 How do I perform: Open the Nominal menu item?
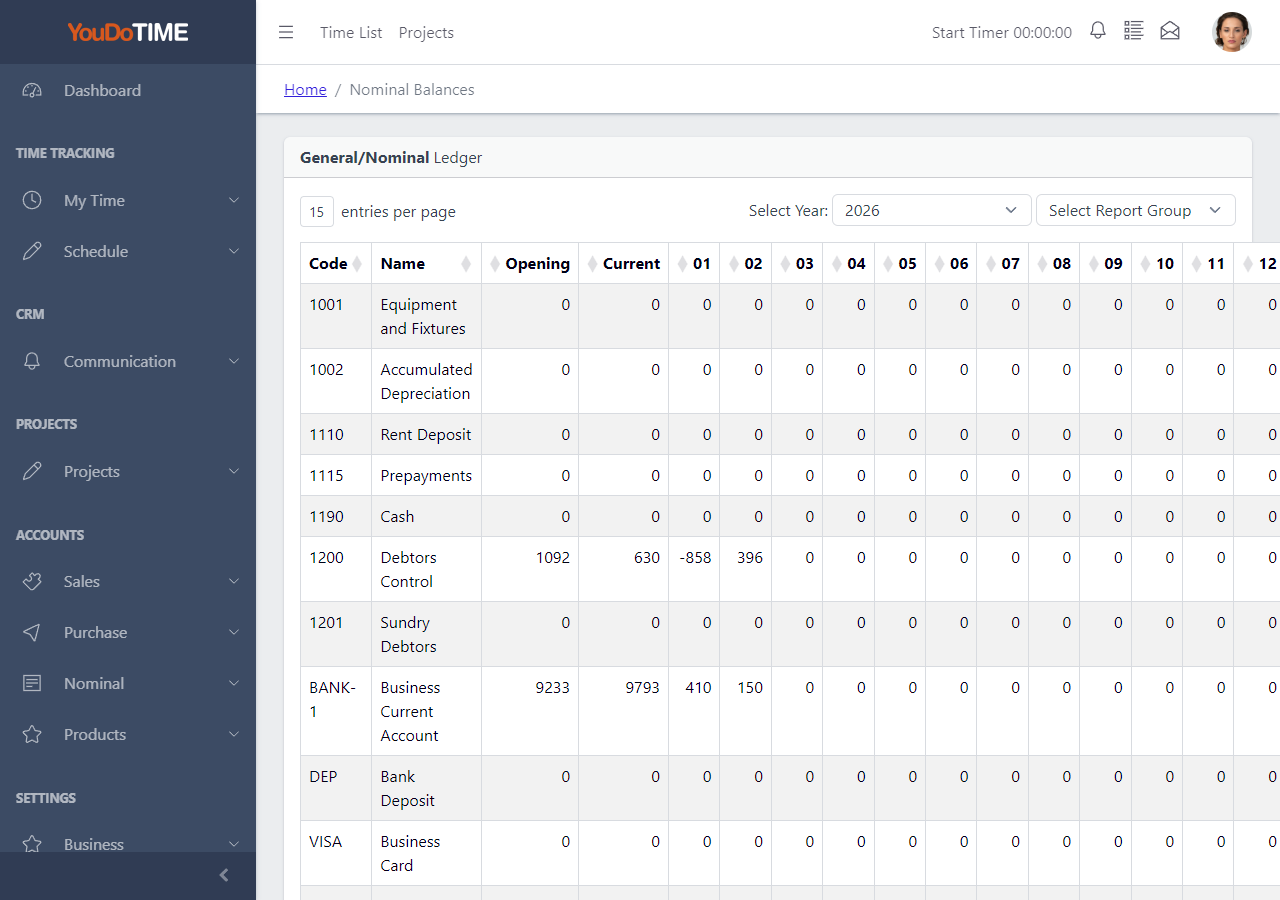[x=128, y=683]
